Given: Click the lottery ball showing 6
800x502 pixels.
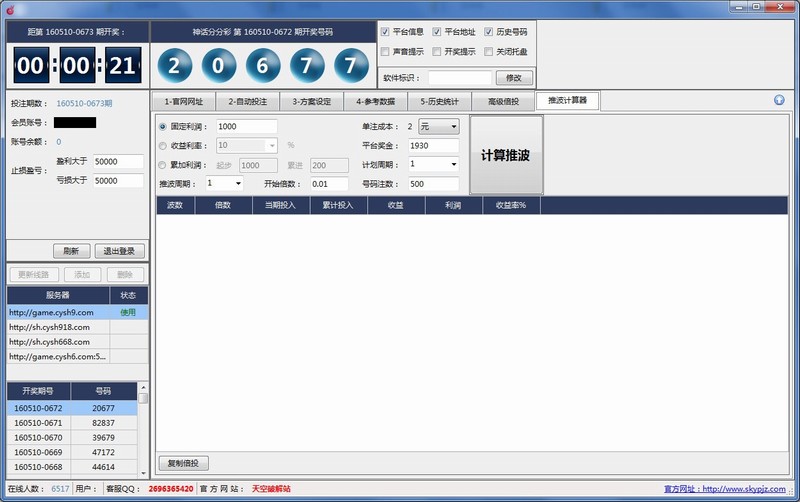Looking at the screenshot, I should (263, 67).
